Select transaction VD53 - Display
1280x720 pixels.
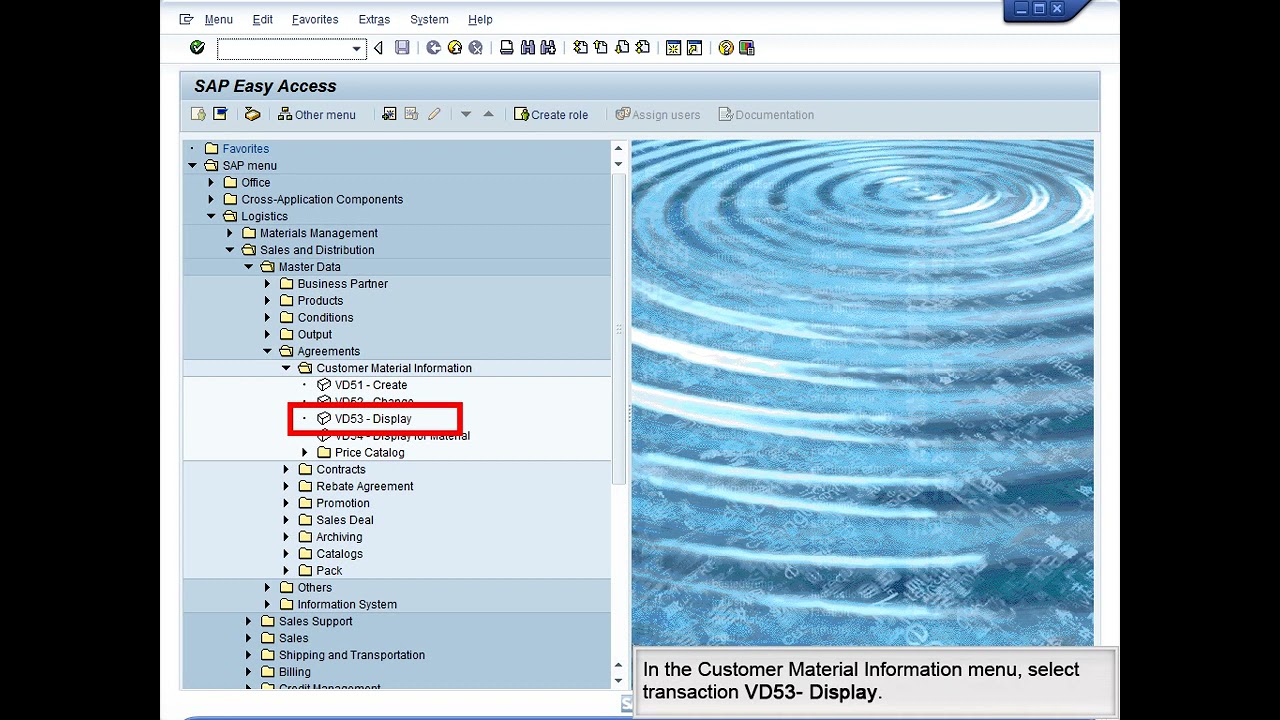point(373,419)
